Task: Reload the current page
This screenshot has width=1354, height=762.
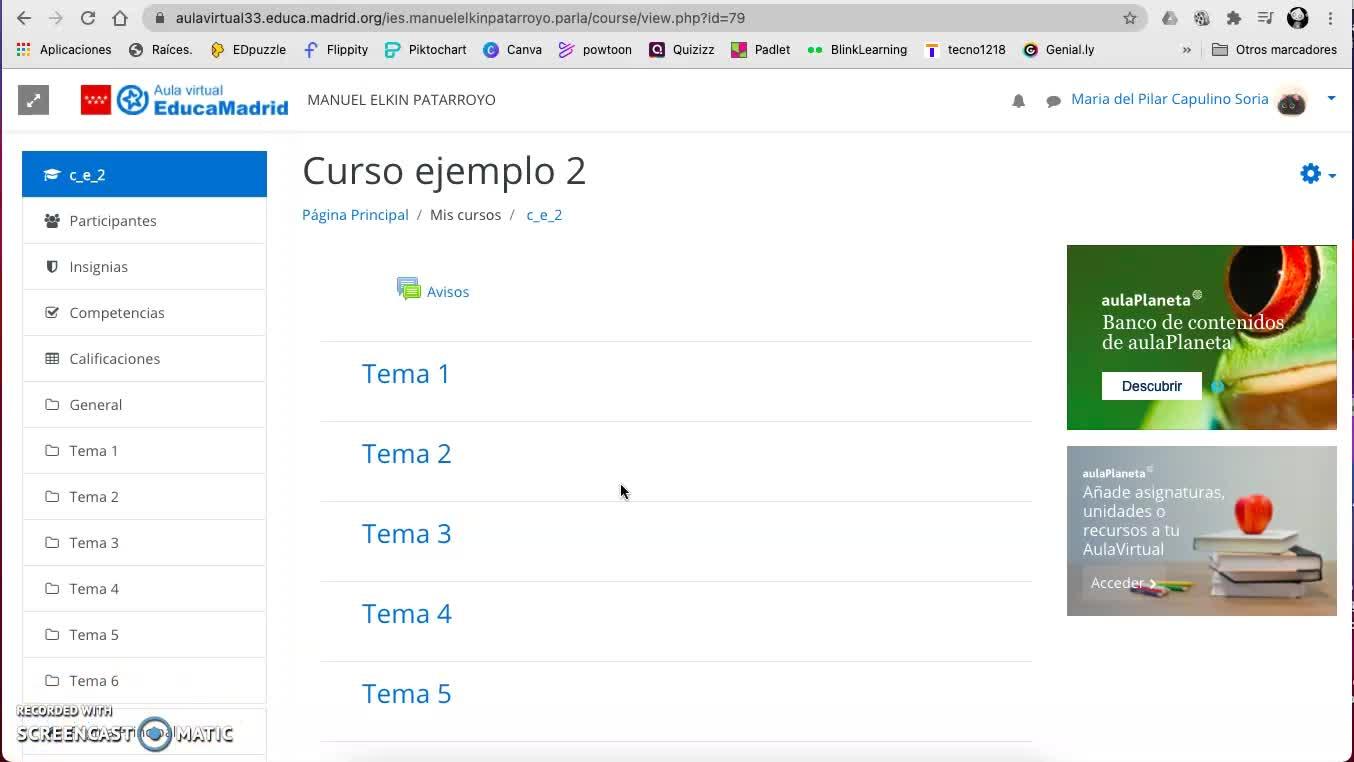Action: (x=88, y=18)
